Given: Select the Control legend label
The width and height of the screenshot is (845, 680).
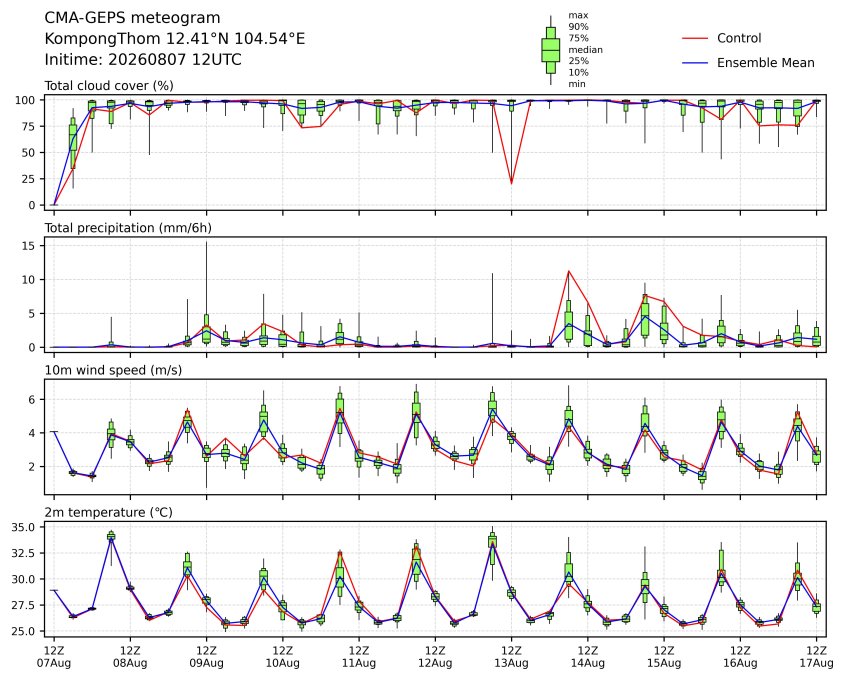Looking at the screenshot, I should (739, 38).
